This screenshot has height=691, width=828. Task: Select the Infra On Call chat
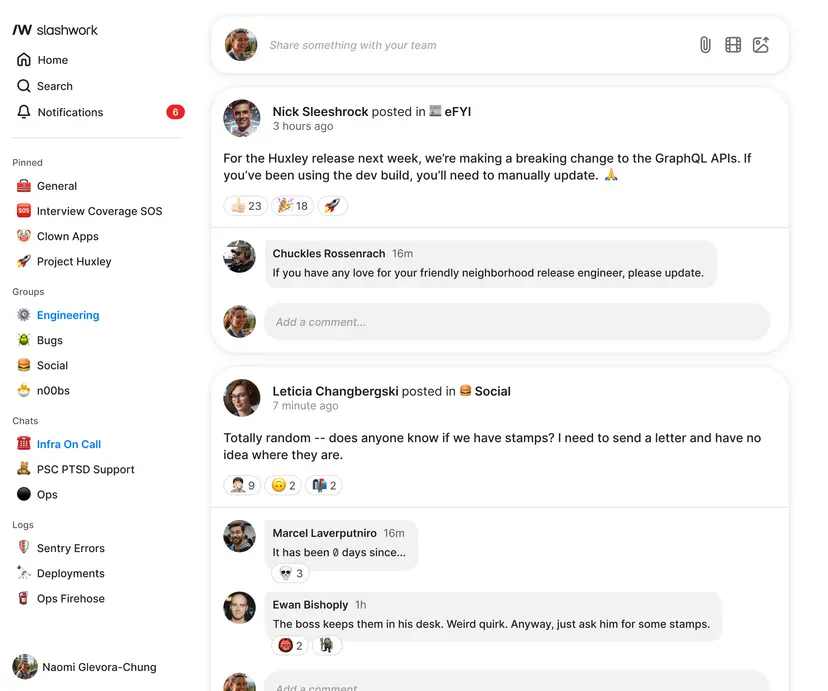pyautogui.click(x=68, y=444)
